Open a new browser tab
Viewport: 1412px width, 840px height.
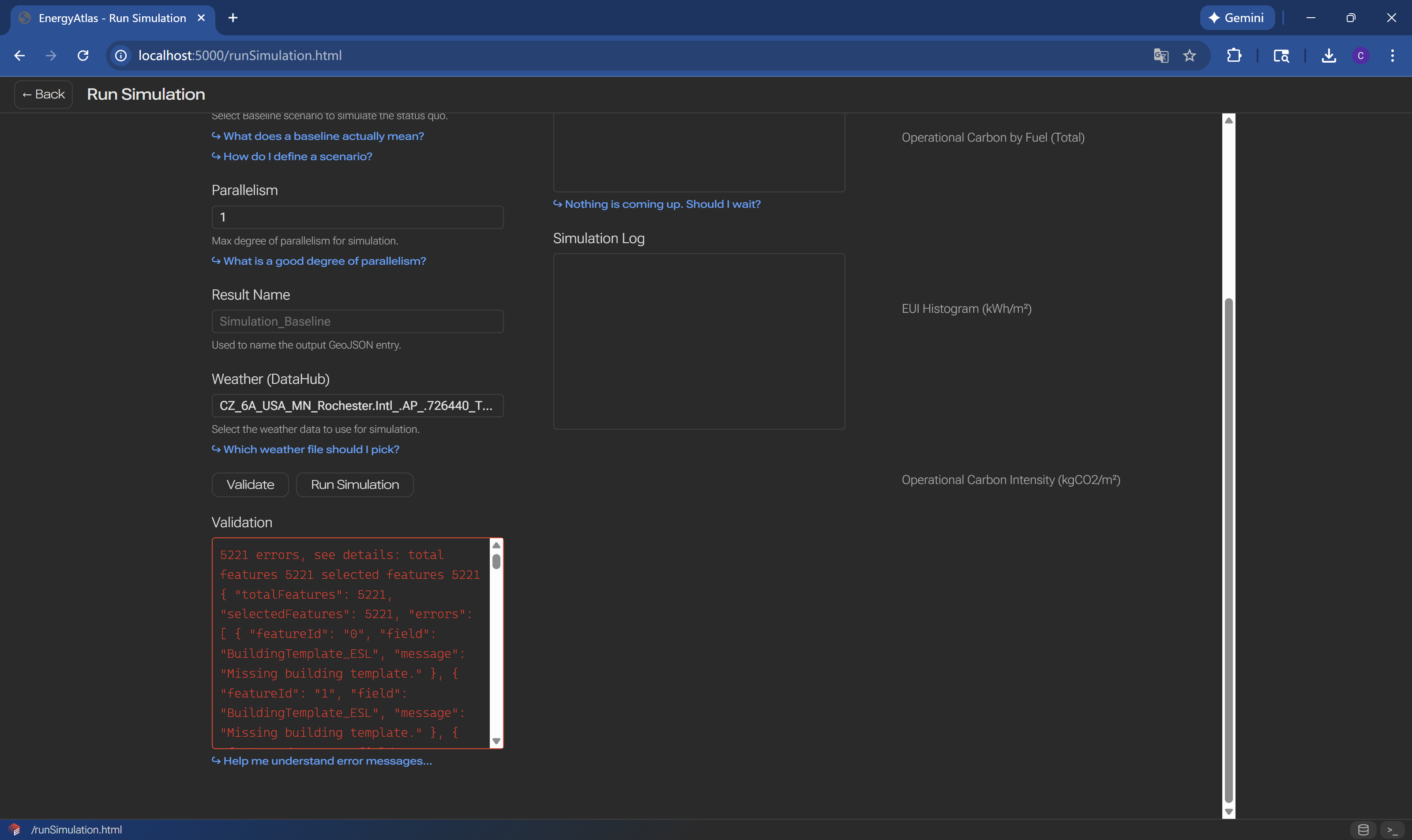(233, 18)
